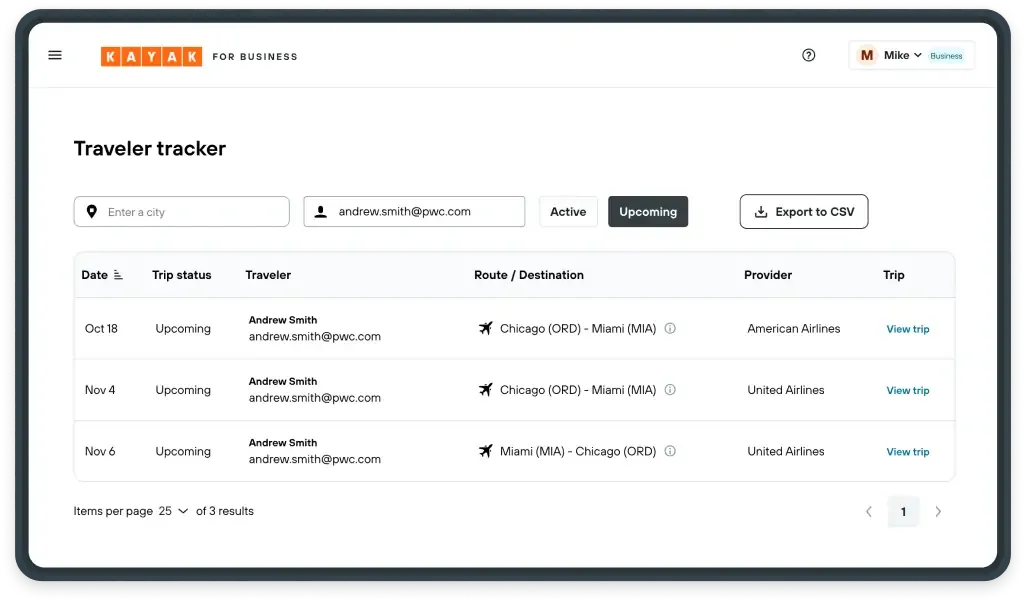The width and height of the screenshot is (1026, 603).
Task: Open route info icon for Nov 6 flight
Action: click(x=670, y=451)
